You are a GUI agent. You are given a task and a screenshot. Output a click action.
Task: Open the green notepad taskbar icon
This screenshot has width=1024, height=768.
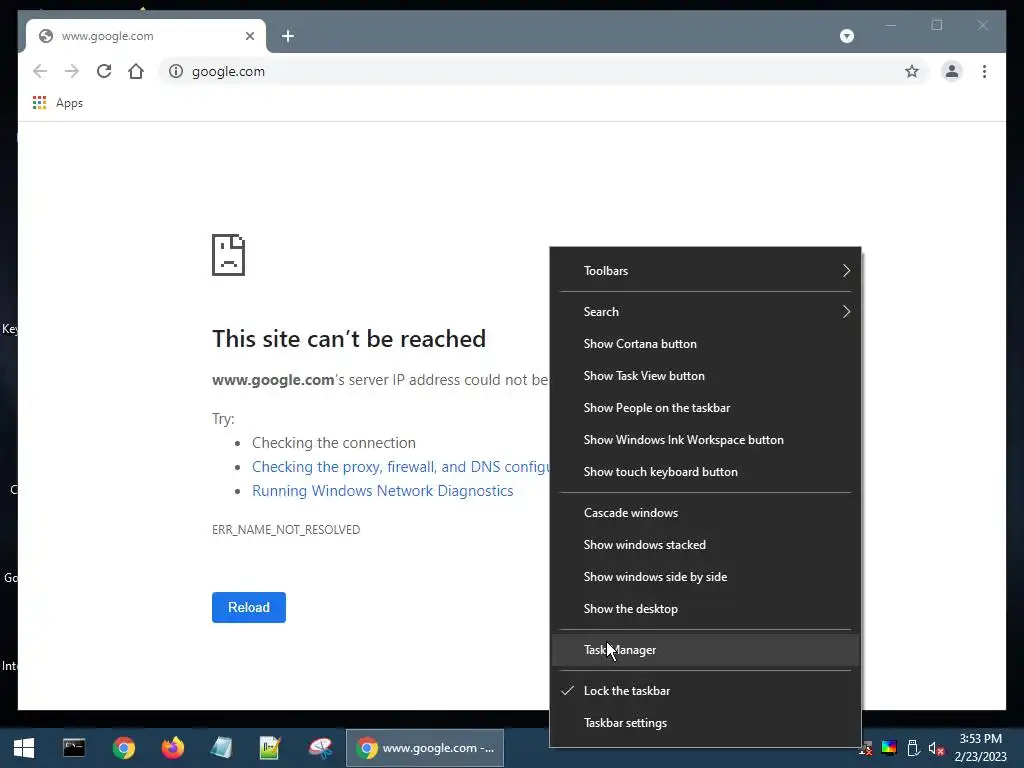point(270,748)
